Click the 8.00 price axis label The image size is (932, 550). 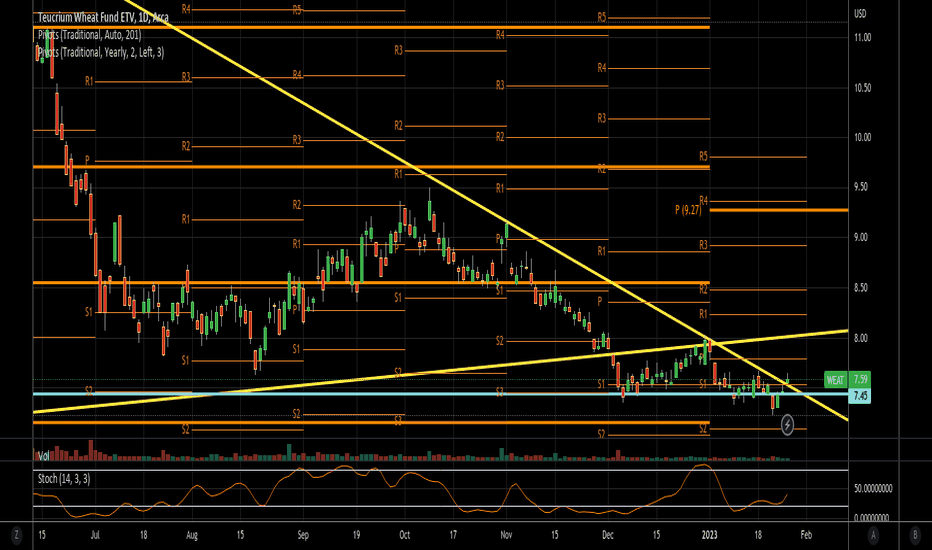861,338
